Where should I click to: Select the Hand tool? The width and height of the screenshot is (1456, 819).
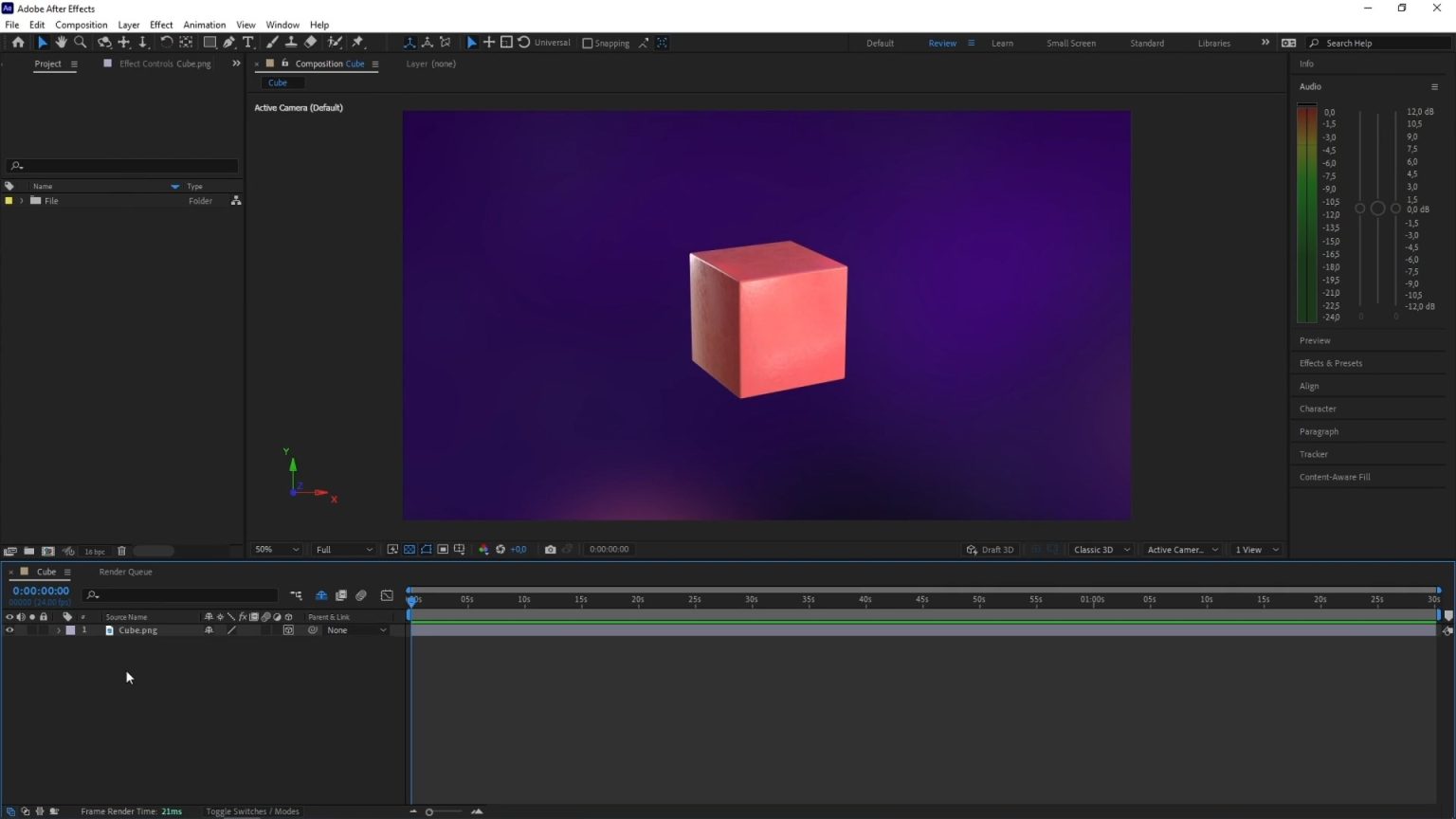click(x=61, y=42)
